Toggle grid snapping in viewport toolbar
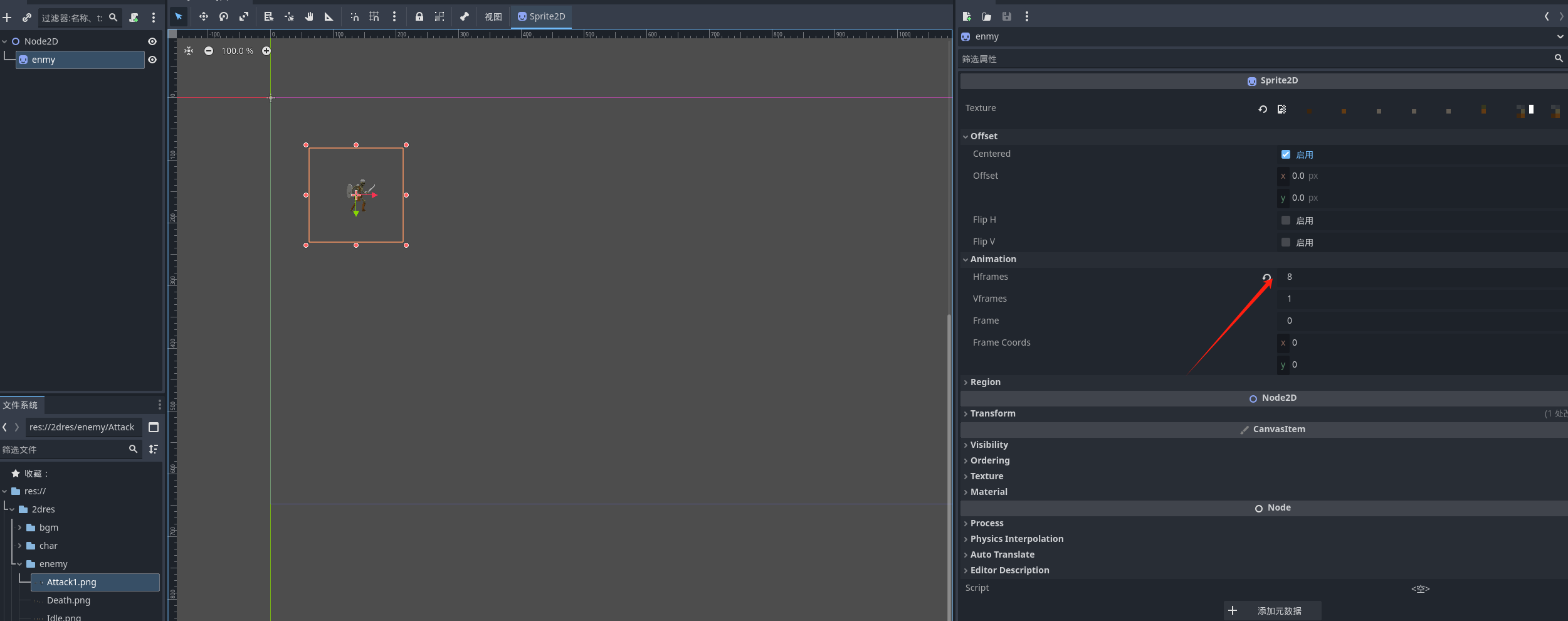1568x621 pixels. click(x=374, y=16)
